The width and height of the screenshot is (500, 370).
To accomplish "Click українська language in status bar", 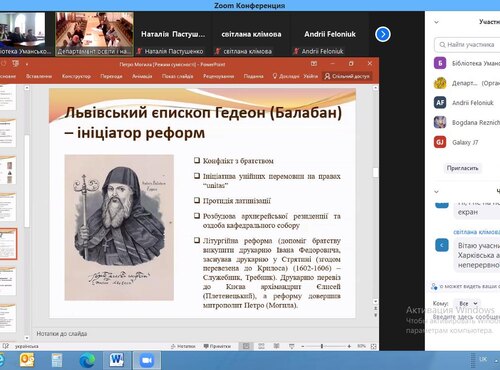I will (27, 346).
